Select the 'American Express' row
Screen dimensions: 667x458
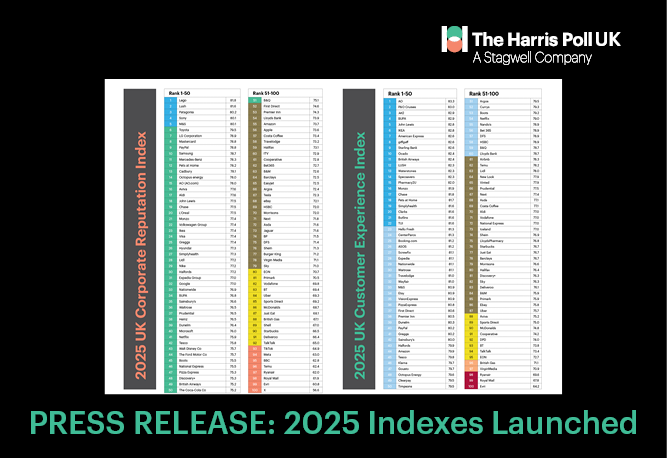click(x=420, y=136)
